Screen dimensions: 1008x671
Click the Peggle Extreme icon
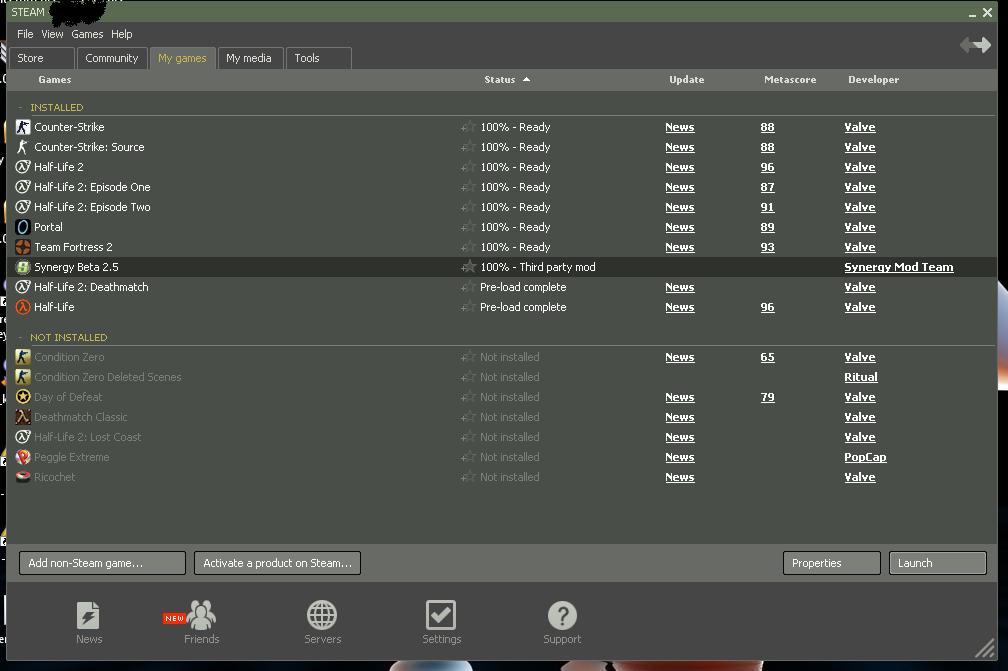pyautogui.click(x=22, y=457)
